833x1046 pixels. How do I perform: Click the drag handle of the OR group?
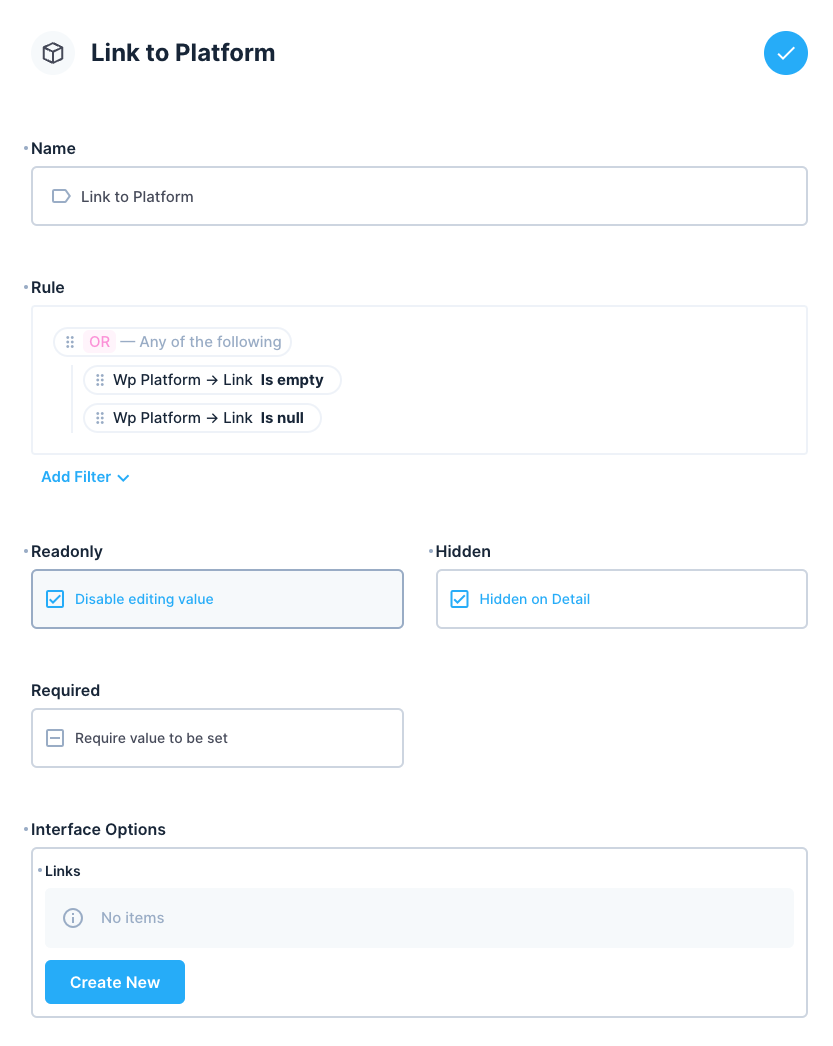(x=68, y=341)
